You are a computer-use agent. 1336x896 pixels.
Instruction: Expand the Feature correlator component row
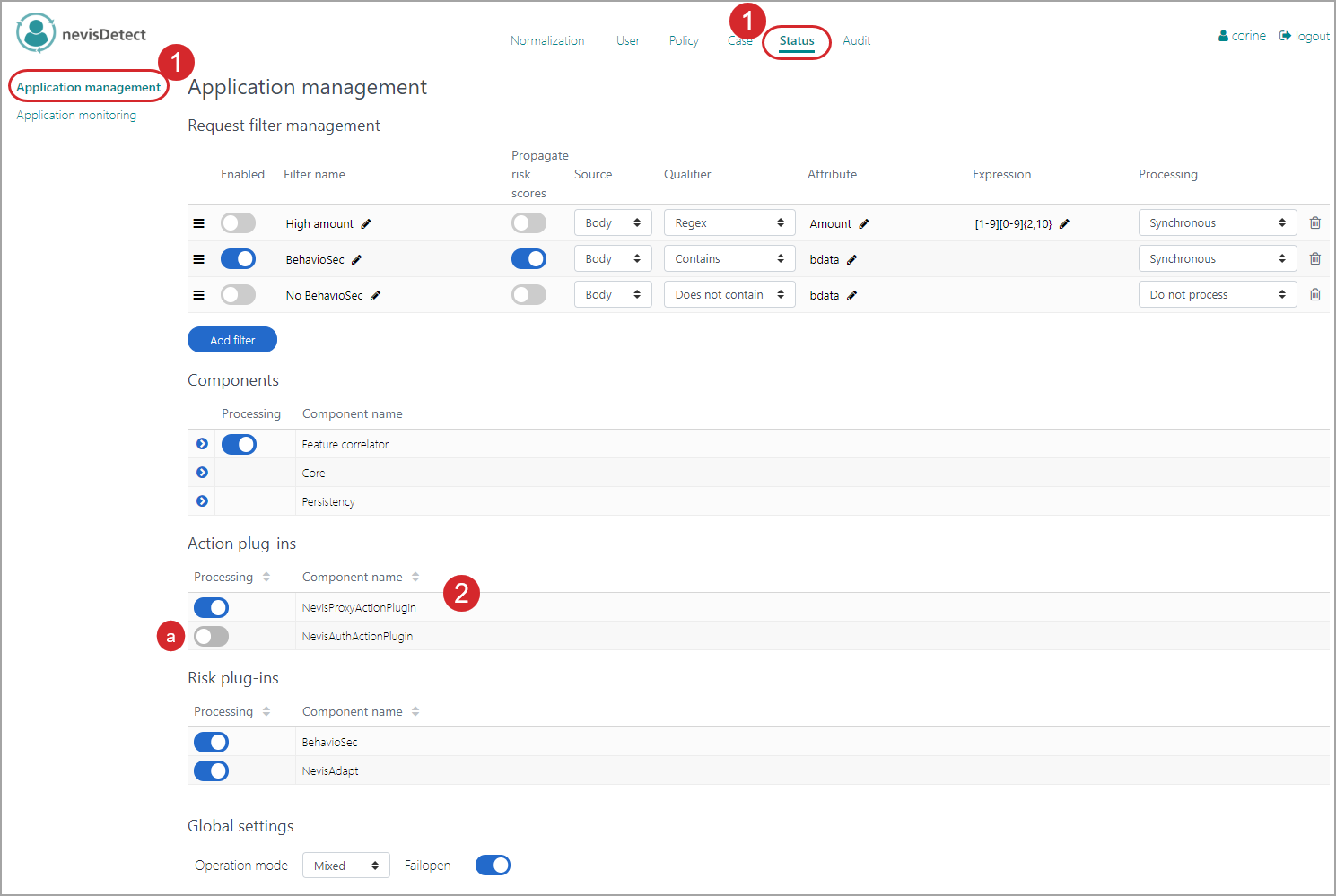tap(202, 444)
